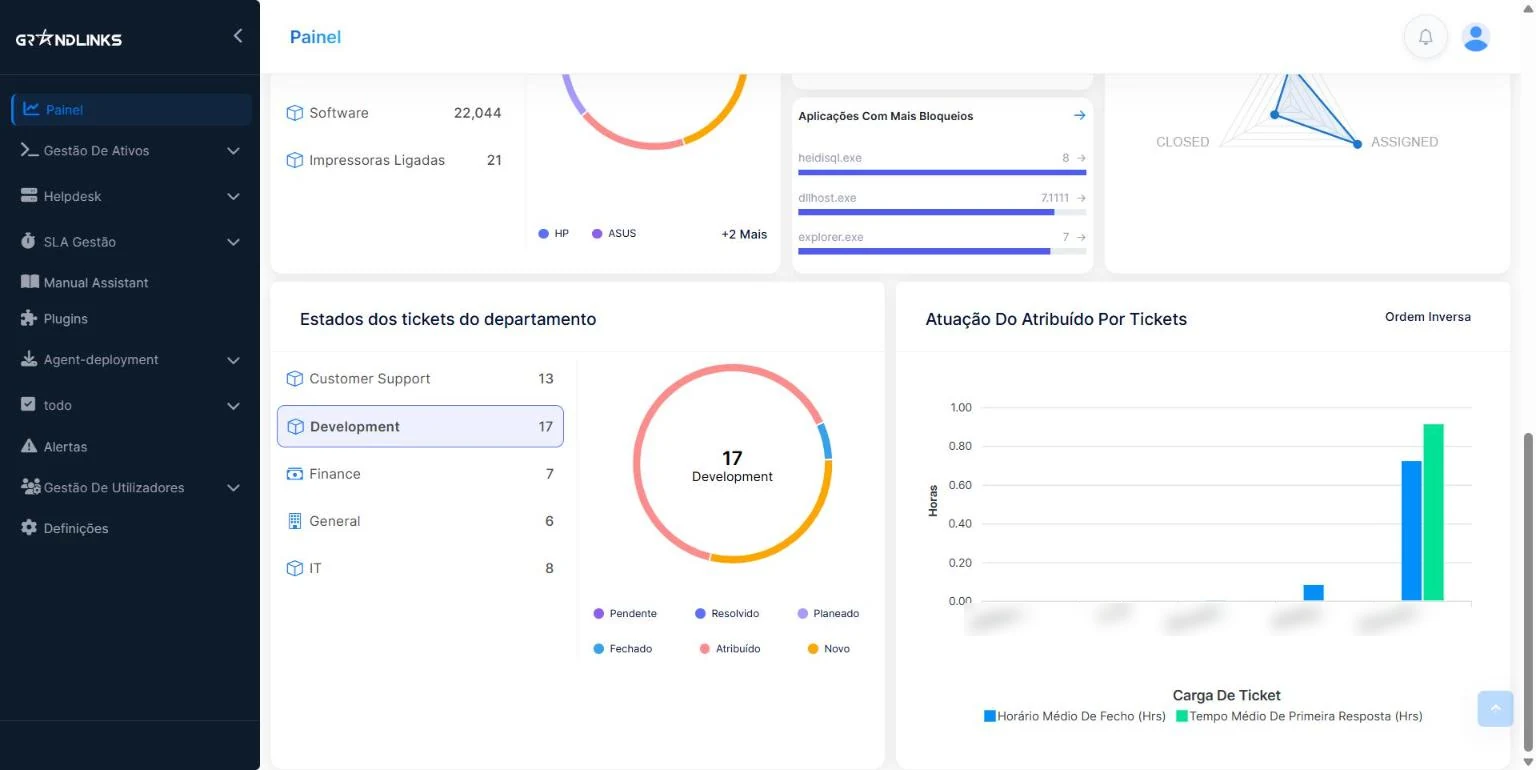Image resolution: width=1536 pixels, height=770 pixels.
Task: Expand the SLA Gestão submenu chevron
Action: point(233,242)
